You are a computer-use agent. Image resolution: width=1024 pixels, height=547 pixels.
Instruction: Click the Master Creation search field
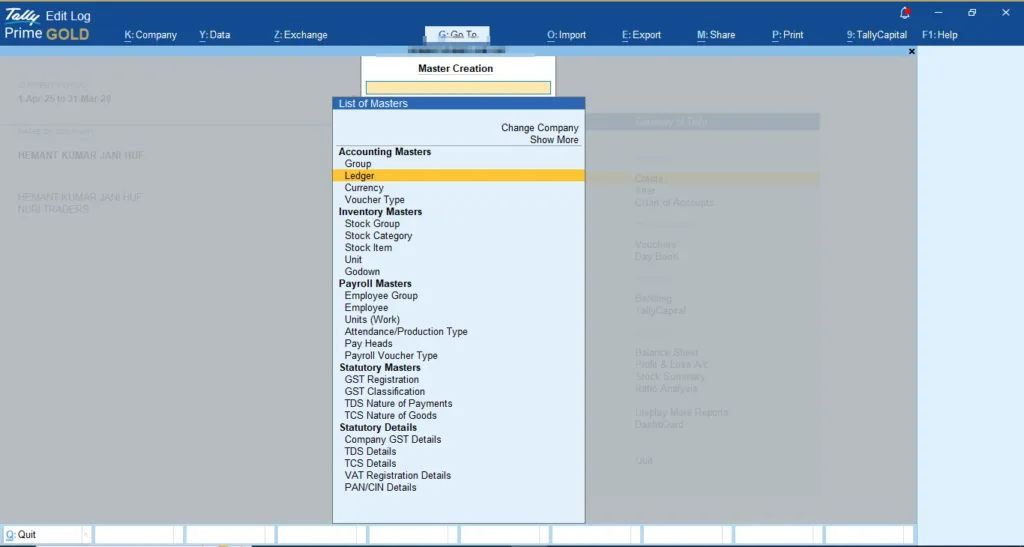tap(458, 87)
